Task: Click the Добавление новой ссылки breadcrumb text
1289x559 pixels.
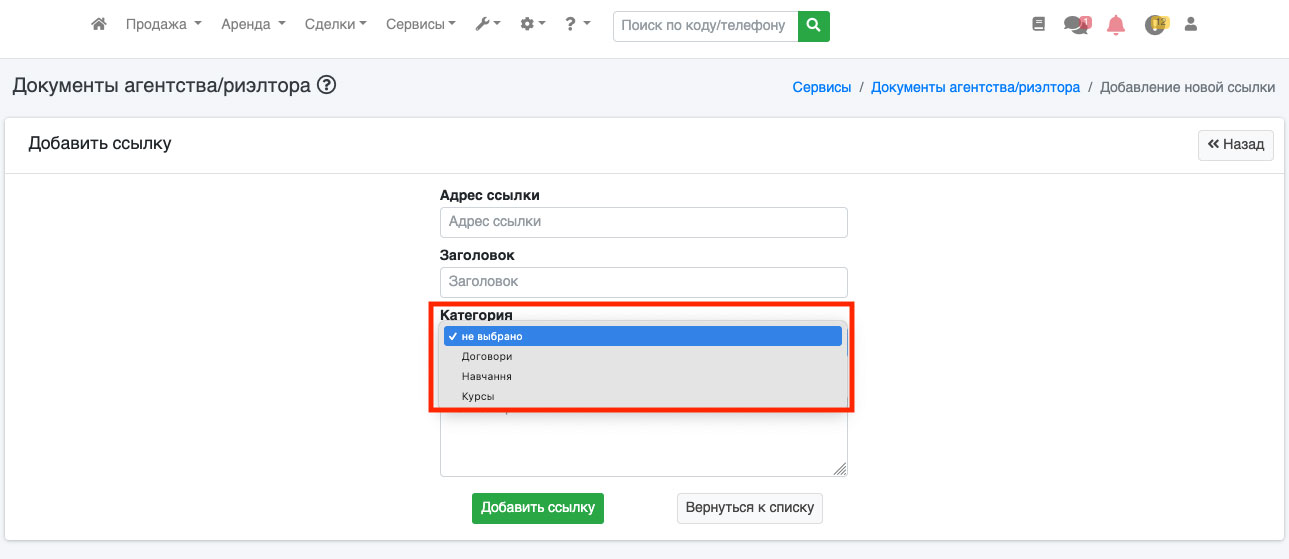Action: [1187, 87]
